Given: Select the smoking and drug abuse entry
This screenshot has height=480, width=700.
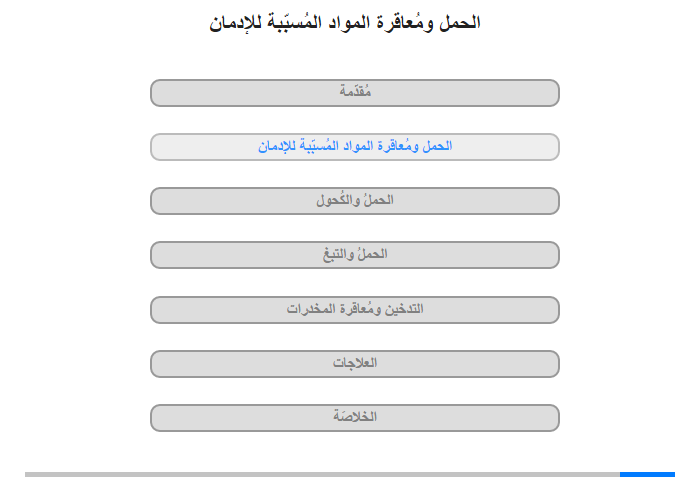Looking at the screenshot, I should tap(354, 310).
